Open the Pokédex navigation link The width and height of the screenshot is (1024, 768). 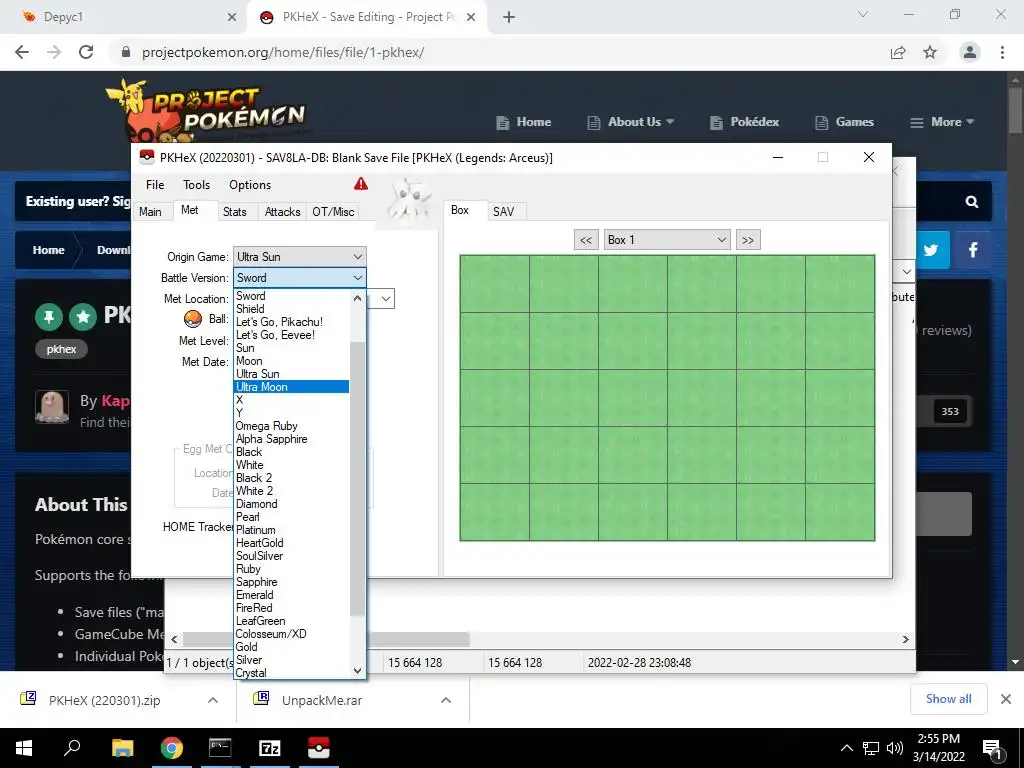pyautogui.click(x=744, y=122)
